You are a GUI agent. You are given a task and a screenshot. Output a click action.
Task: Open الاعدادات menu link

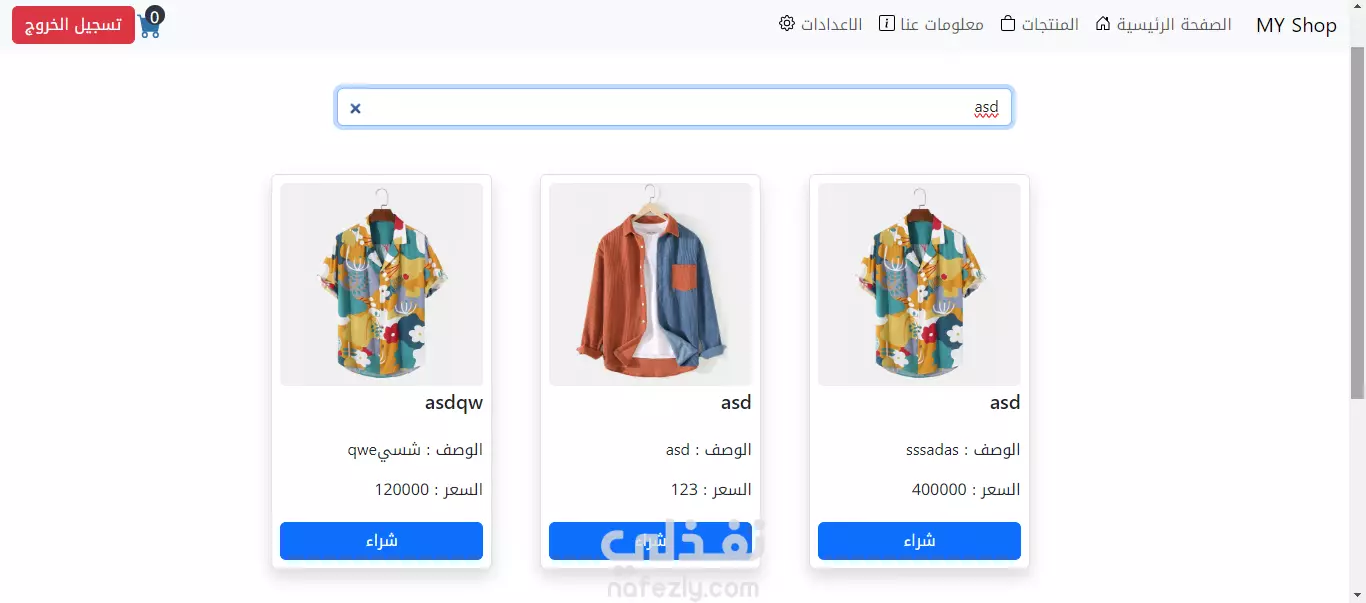[832, 24]
